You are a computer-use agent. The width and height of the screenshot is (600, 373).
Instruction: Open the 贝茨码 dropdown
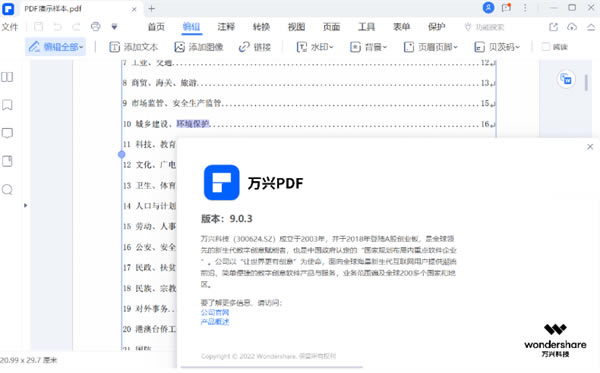pos(497,47)
